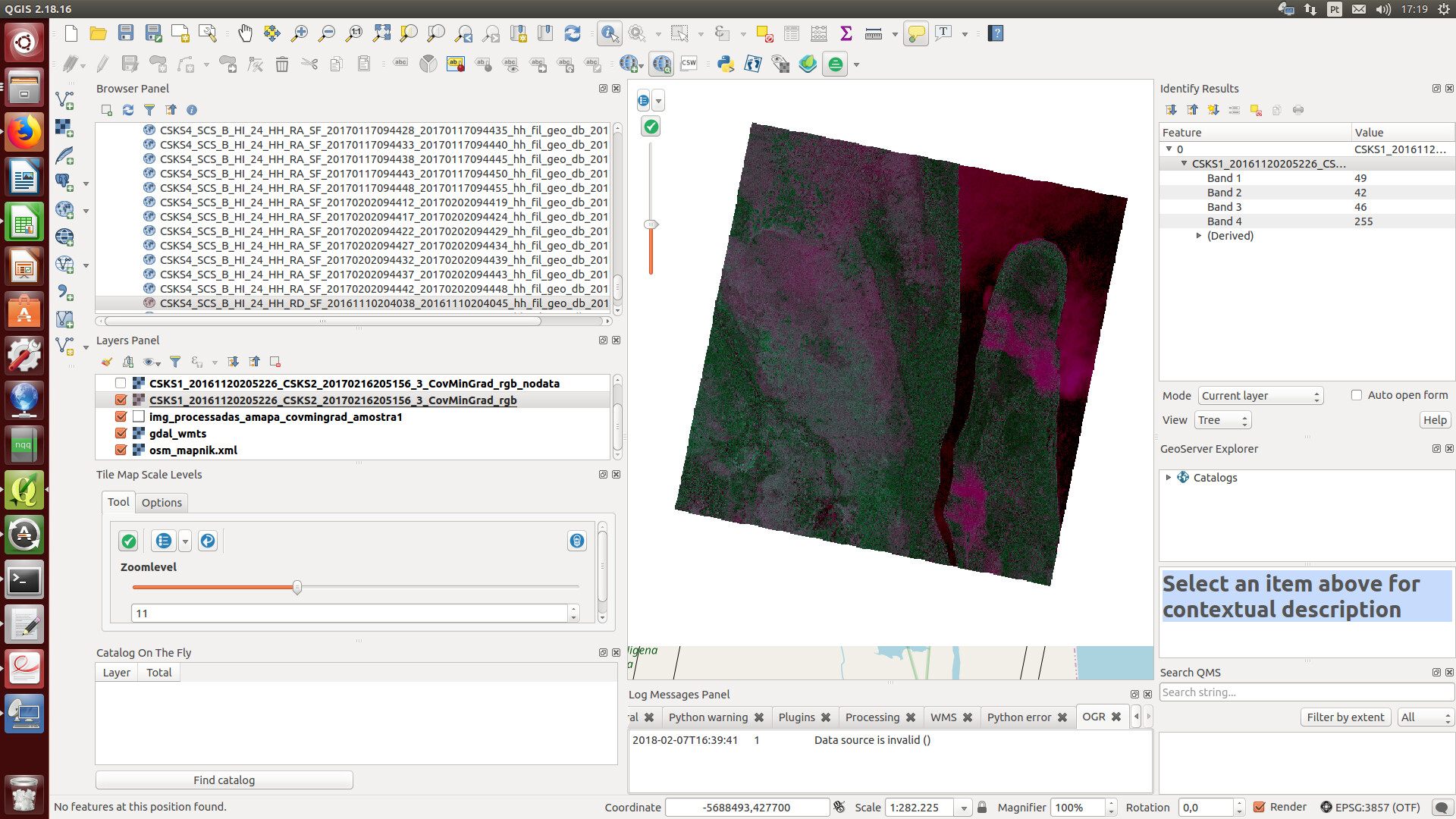Open the WMS log tab

(943, 717)
